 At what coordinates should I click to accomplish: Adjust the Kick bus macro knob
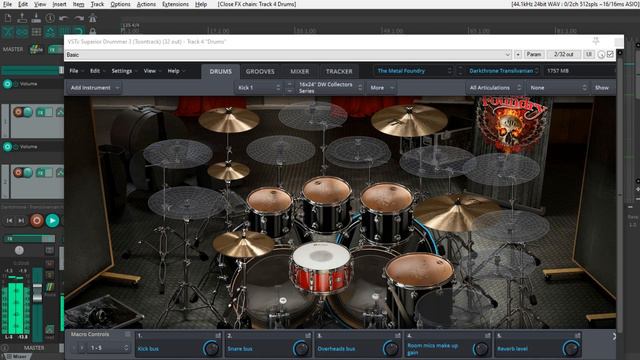pyautogui.click(x=211, y=348)
